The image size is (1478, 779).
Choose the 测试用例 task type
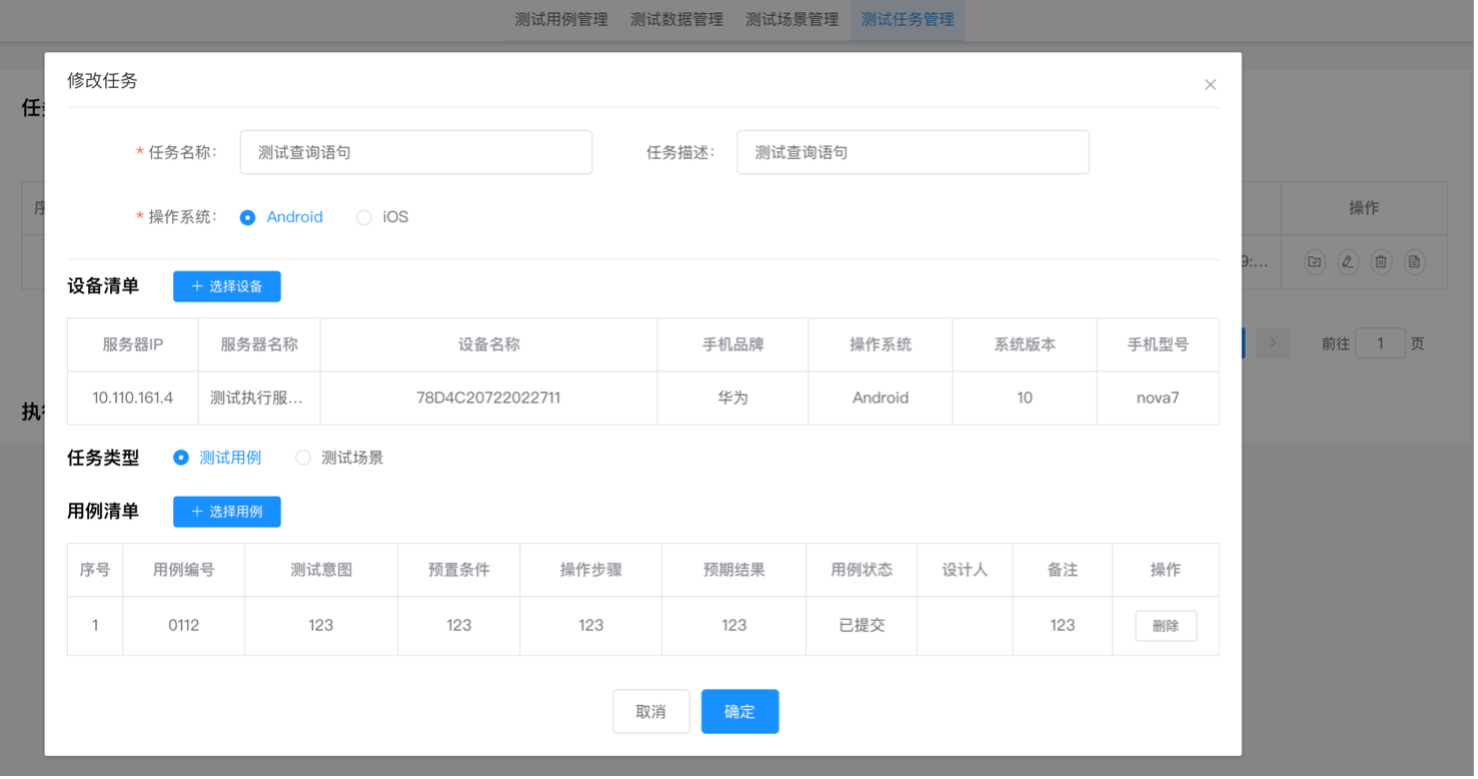(181, 458)
